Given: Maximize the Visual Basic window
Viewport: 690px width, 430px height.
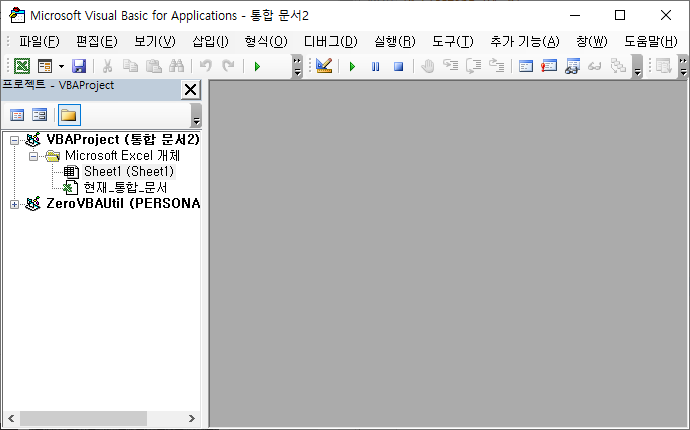Looking at the screenshot, I should click(620, 15).
